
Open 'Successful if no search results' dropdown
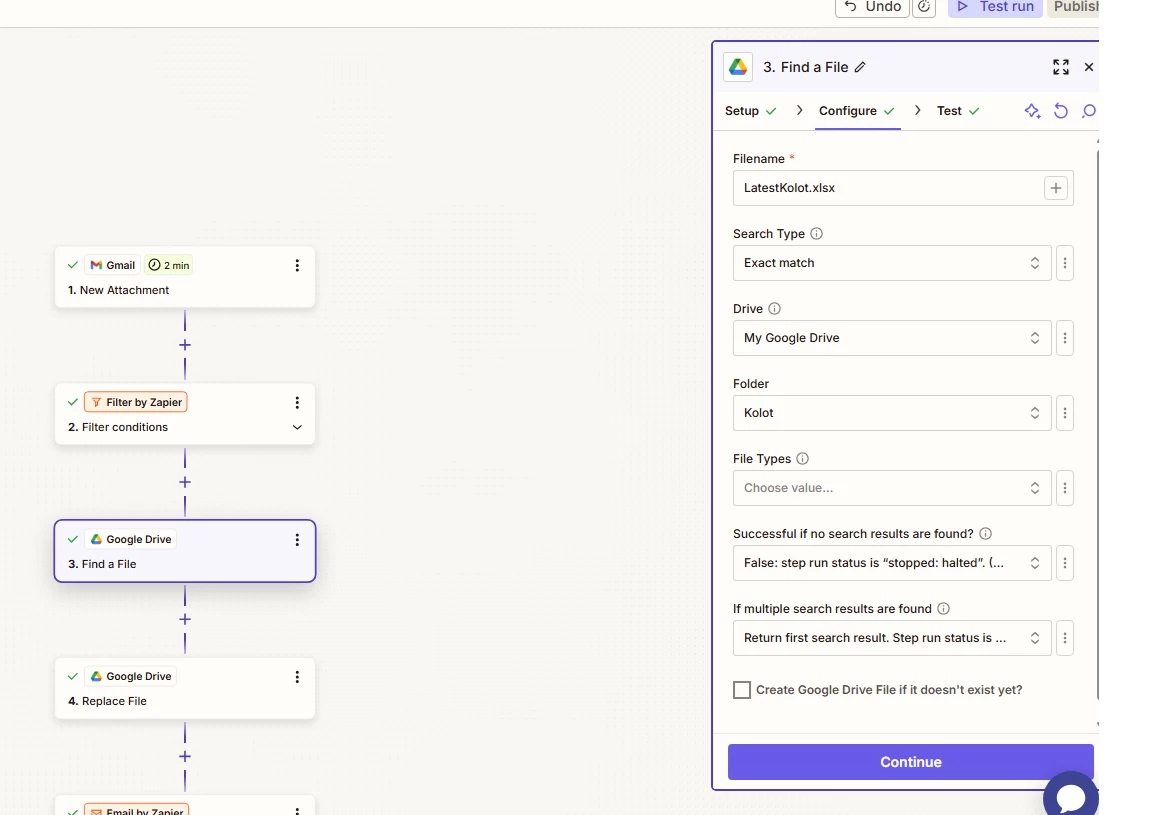point(892,563)
